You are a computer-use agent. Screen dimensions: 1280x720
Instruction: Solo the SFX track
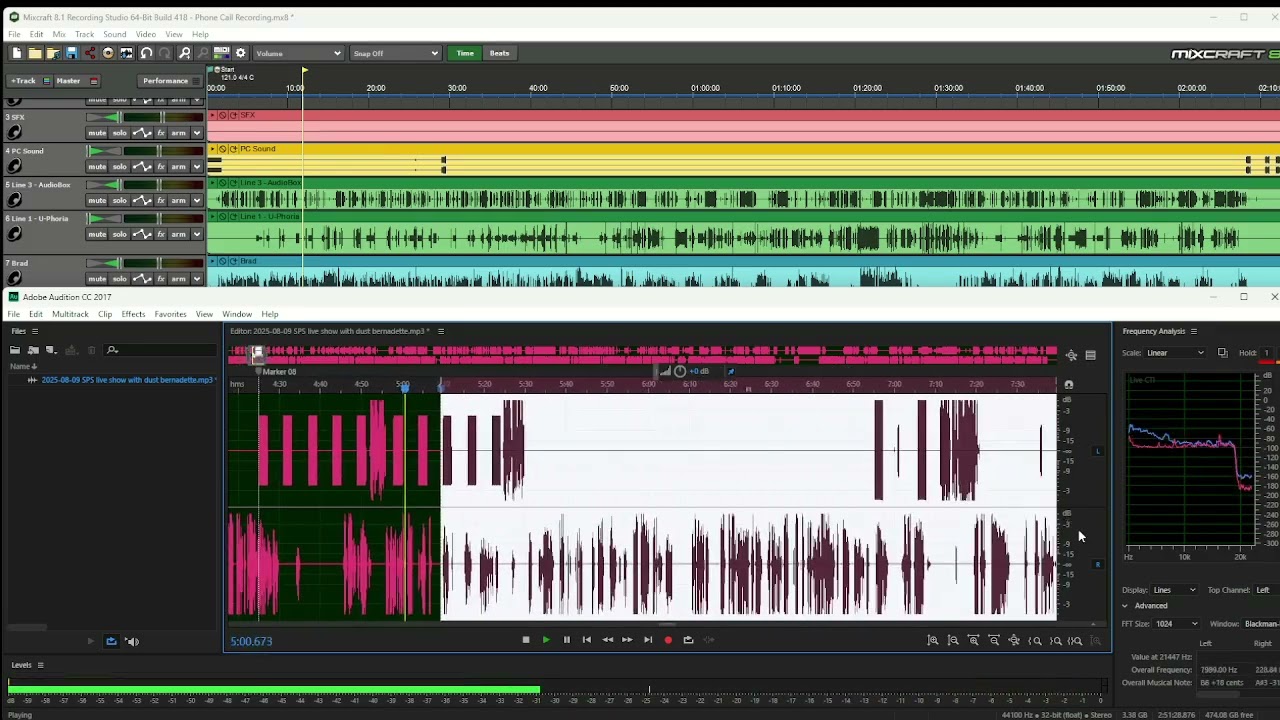point(119,133)
